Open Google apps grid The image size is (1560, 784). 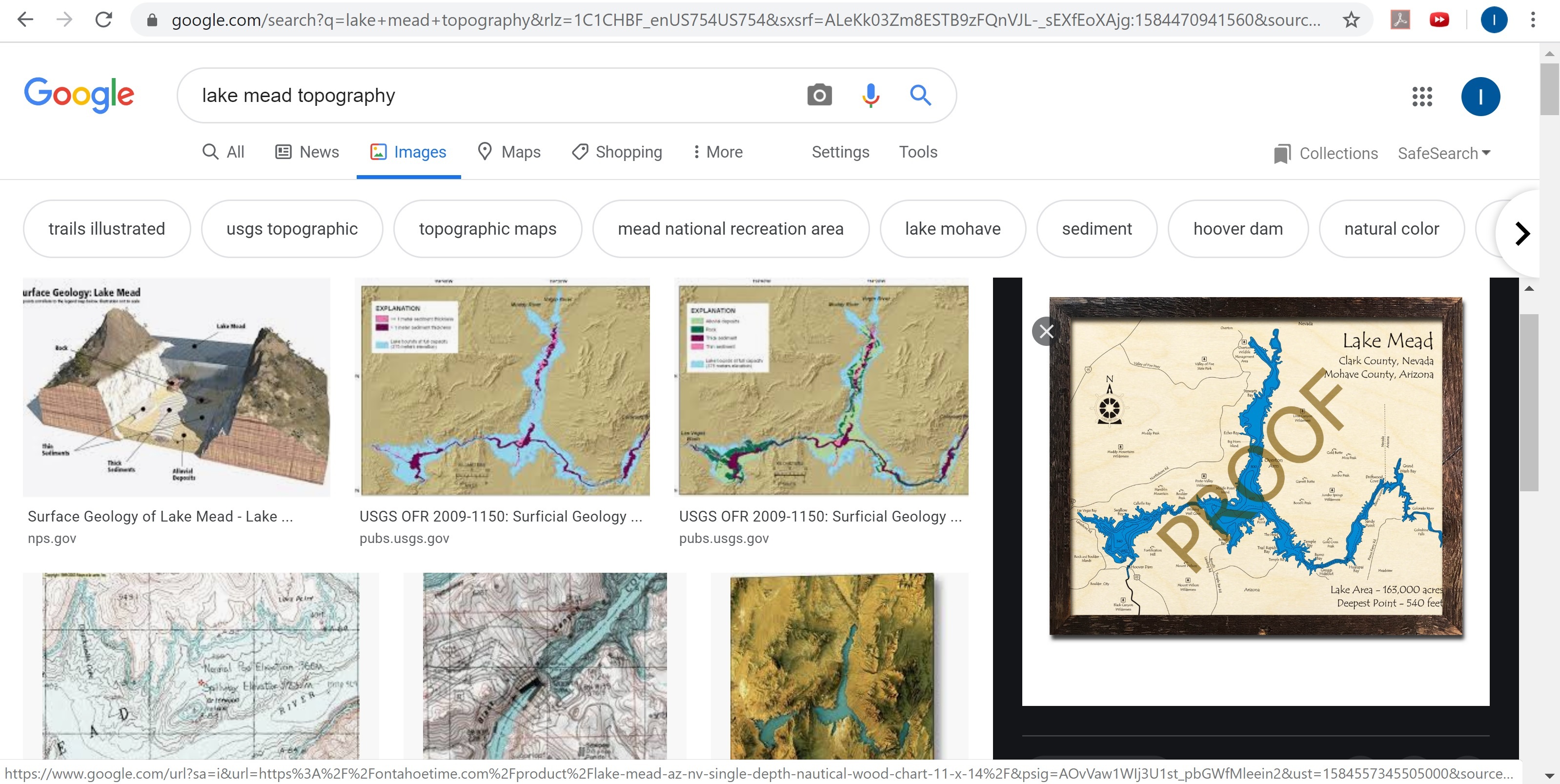pyautogui.click(x=1421, y=96)
